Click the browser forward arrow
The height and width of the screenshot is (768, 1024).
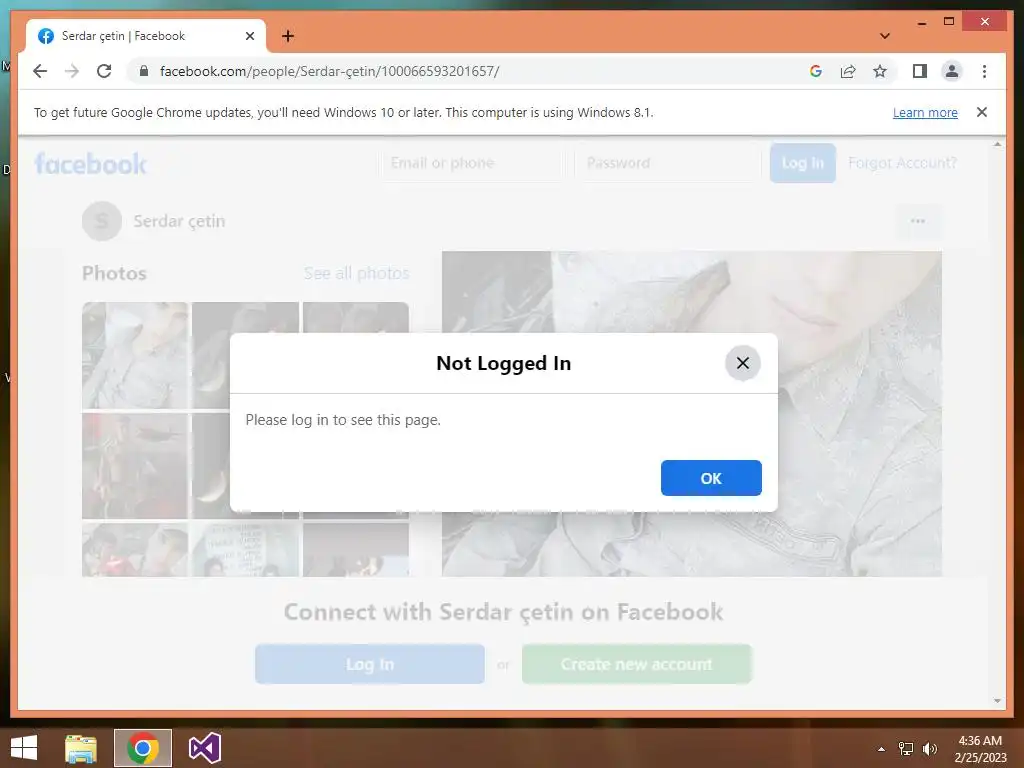pyautogui.click(x=72, y=71)
